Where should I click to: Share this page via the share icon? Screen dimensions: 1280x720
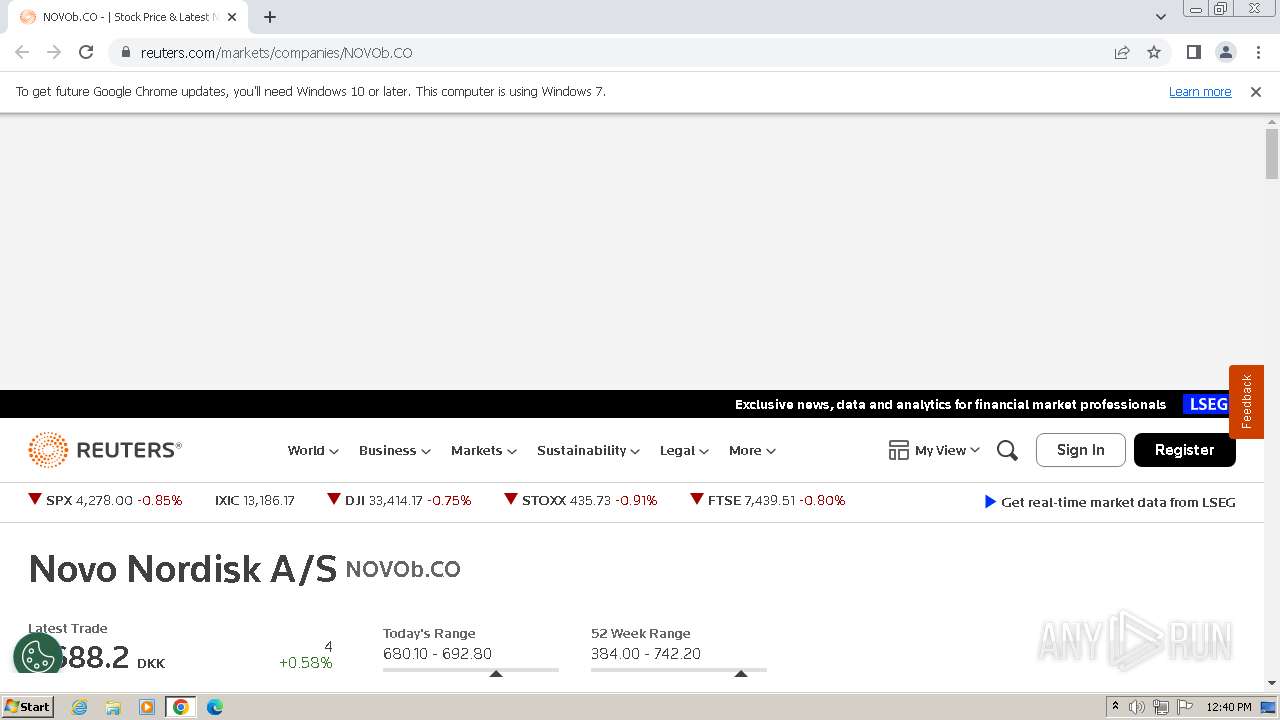point(1122,52)
